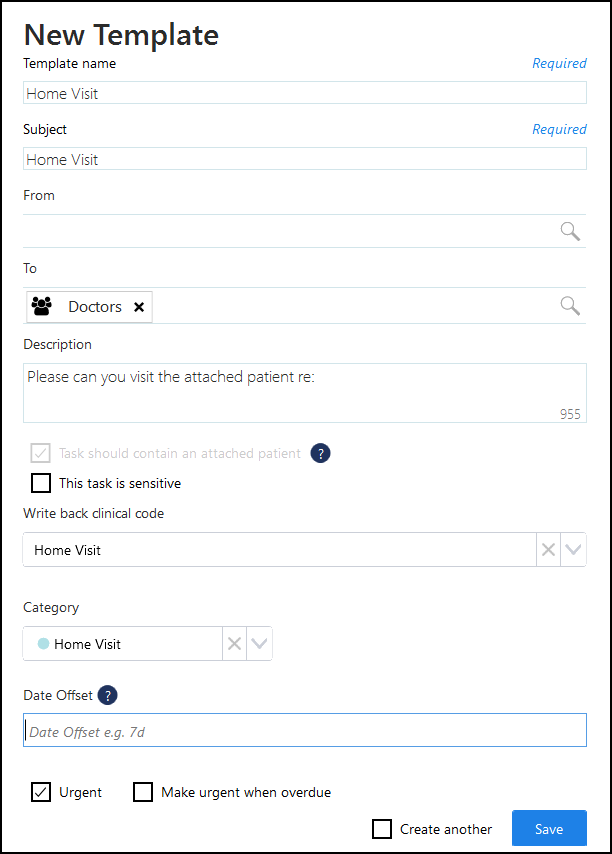The width and height of the screenshot is (612, 854).
Task: Enable Make urgent when overdue
Action: (143, 792)
